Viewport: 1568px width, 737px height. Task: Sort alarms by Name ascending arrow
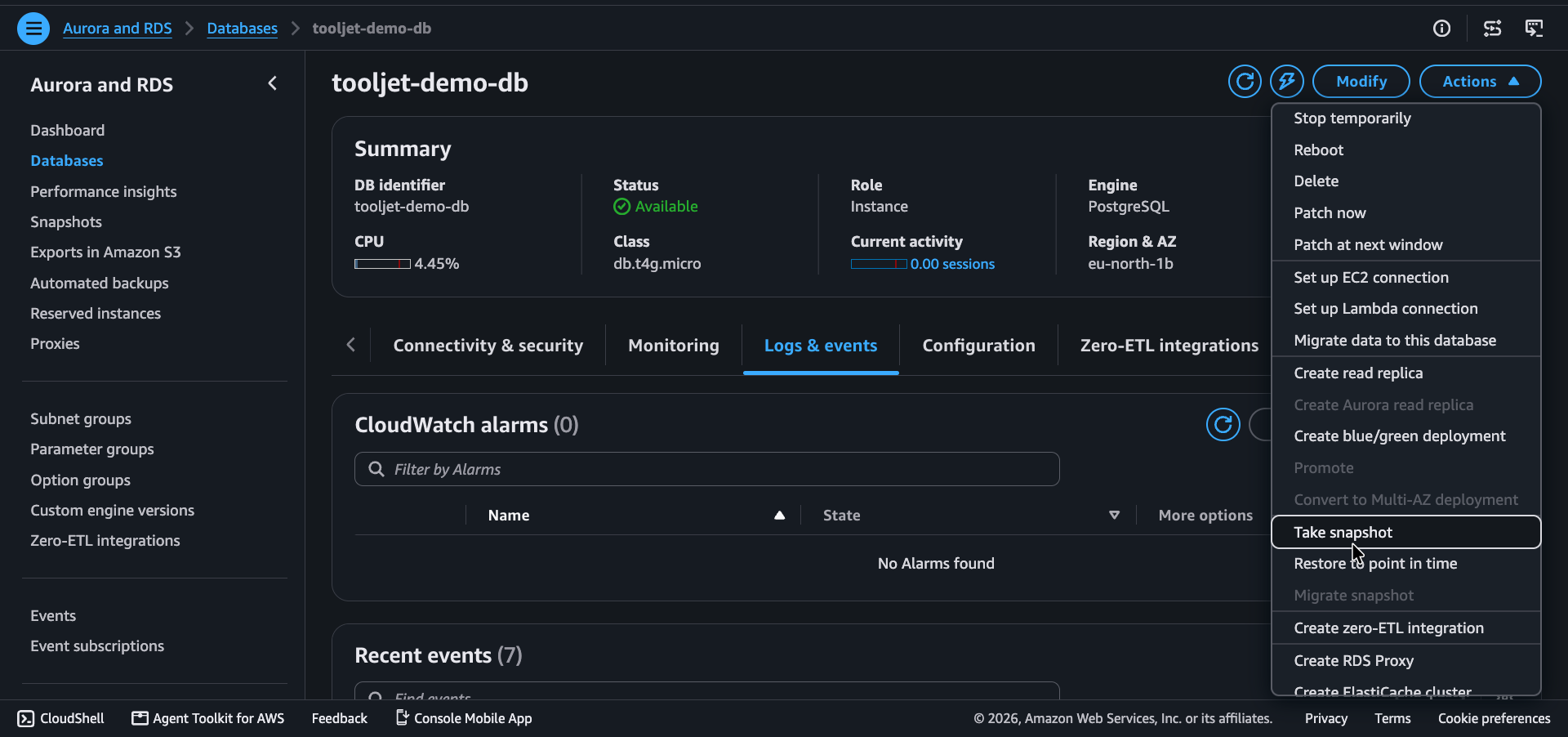(x=779, y=516)
